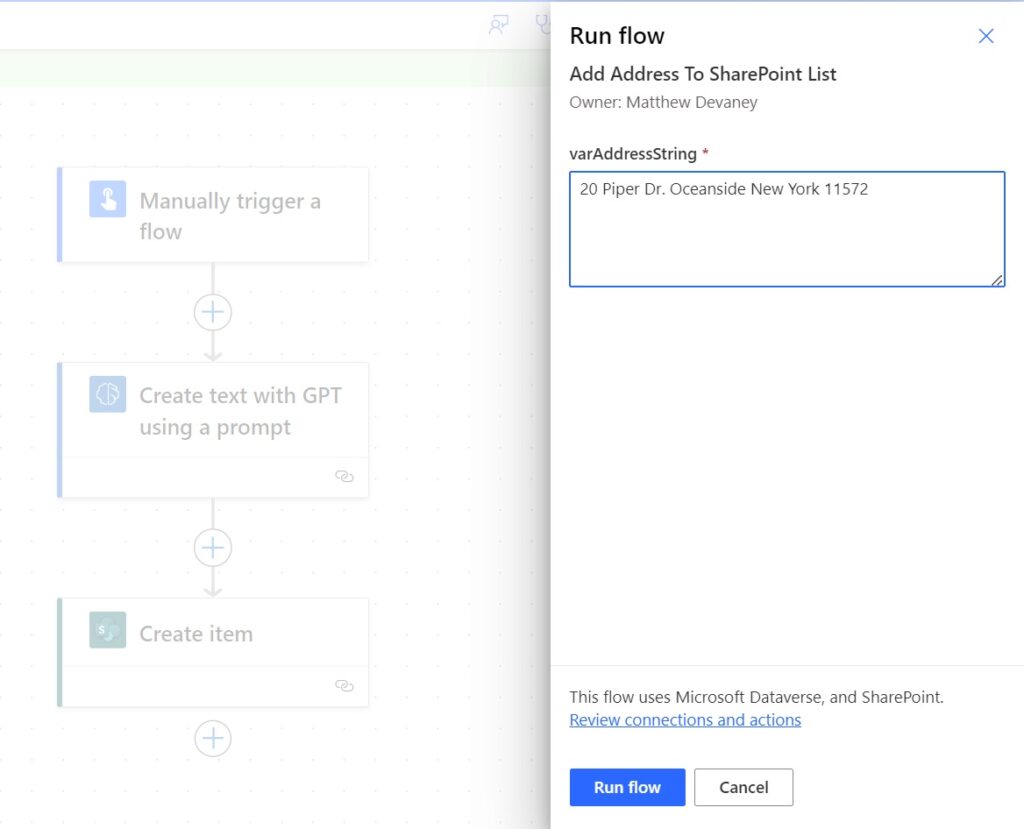This screenshot has height=829, width=1024.
Task: Click the manual trigger hand icon
Action: pos(107,199)
